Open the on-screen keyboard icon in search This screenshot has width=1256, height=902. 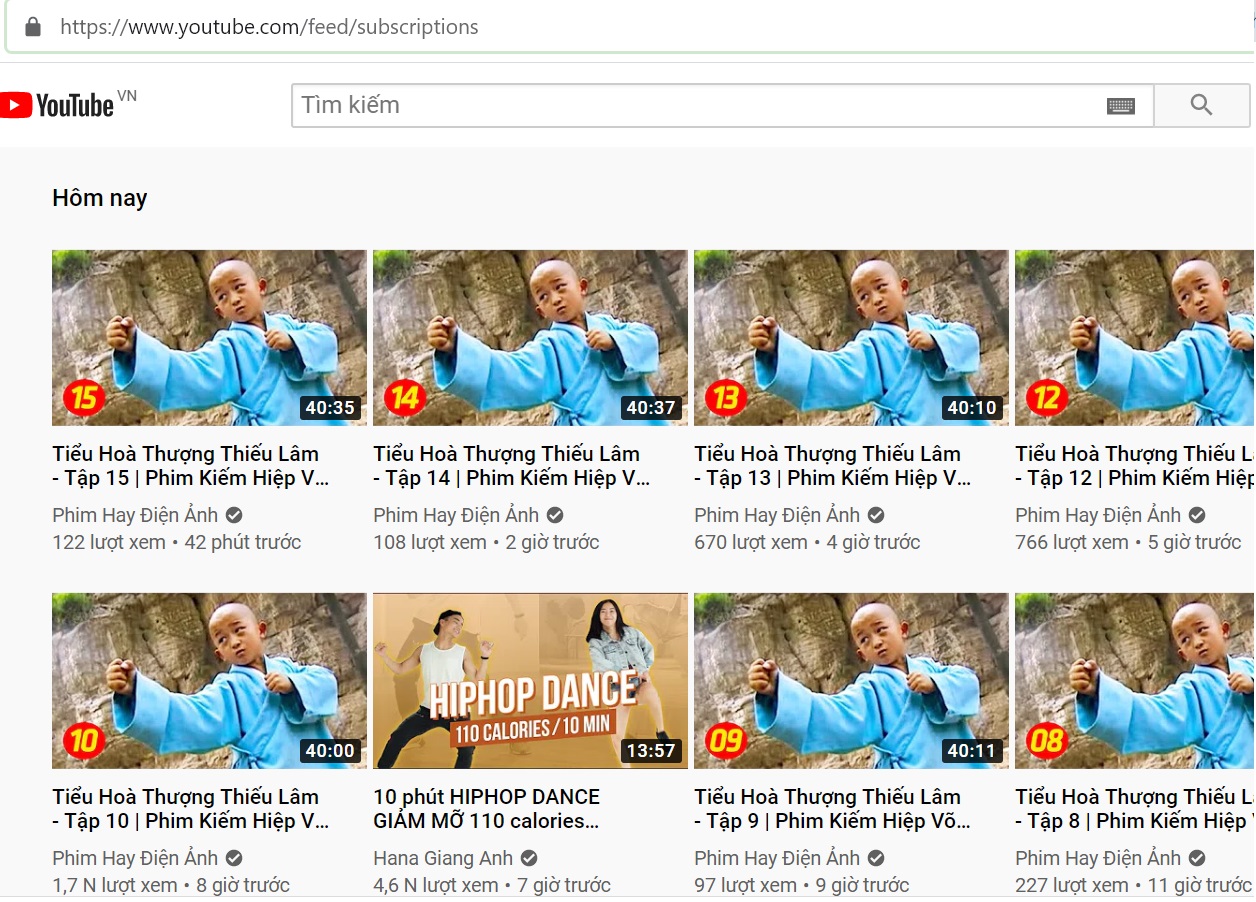1121,106
